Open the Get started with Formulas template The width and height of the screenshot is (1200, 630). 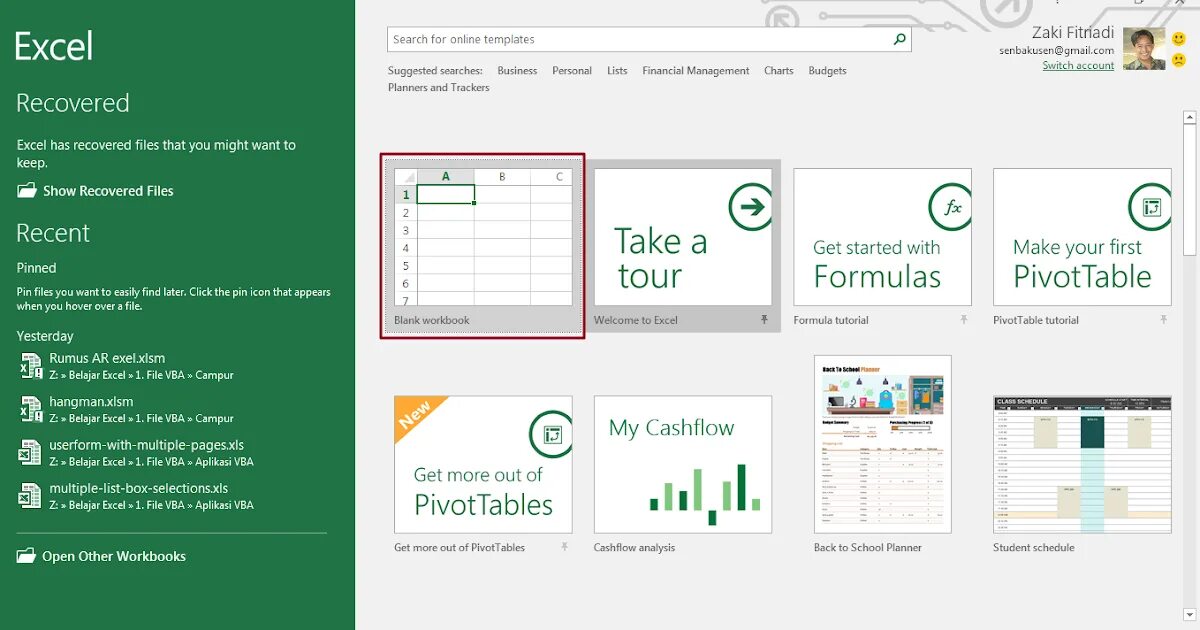(883, 237)
